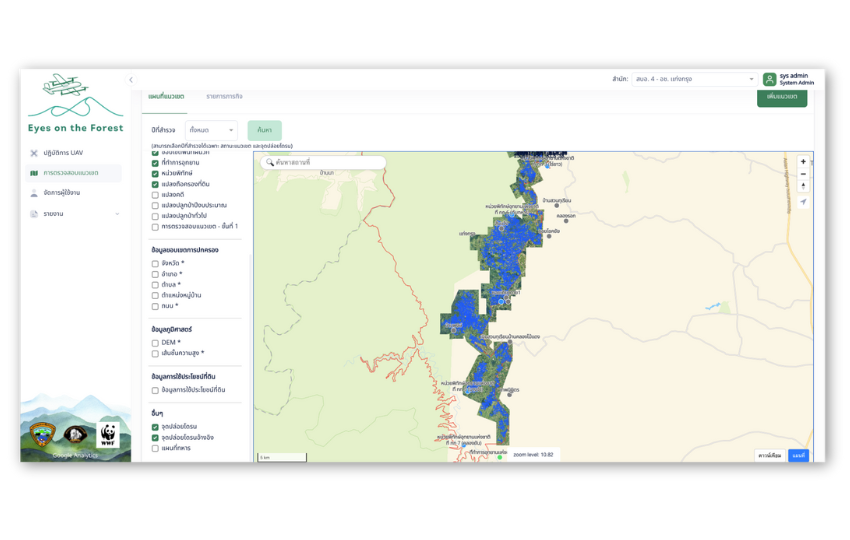
Task: Open the ปีที่สำรวจ year dropdown
Action: click(x=211, y=130)
